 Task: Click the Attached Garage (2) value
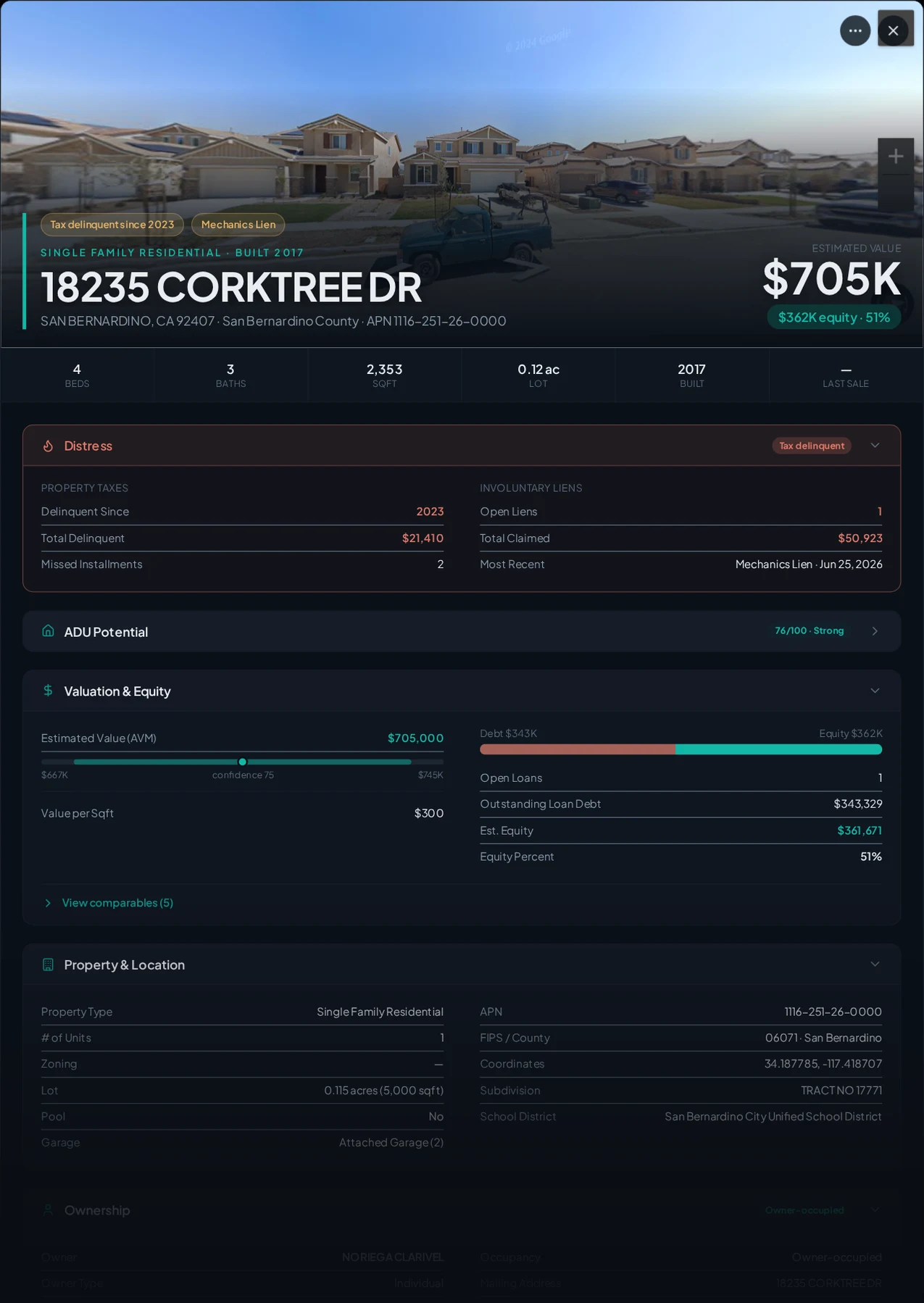coord(391,1143)
